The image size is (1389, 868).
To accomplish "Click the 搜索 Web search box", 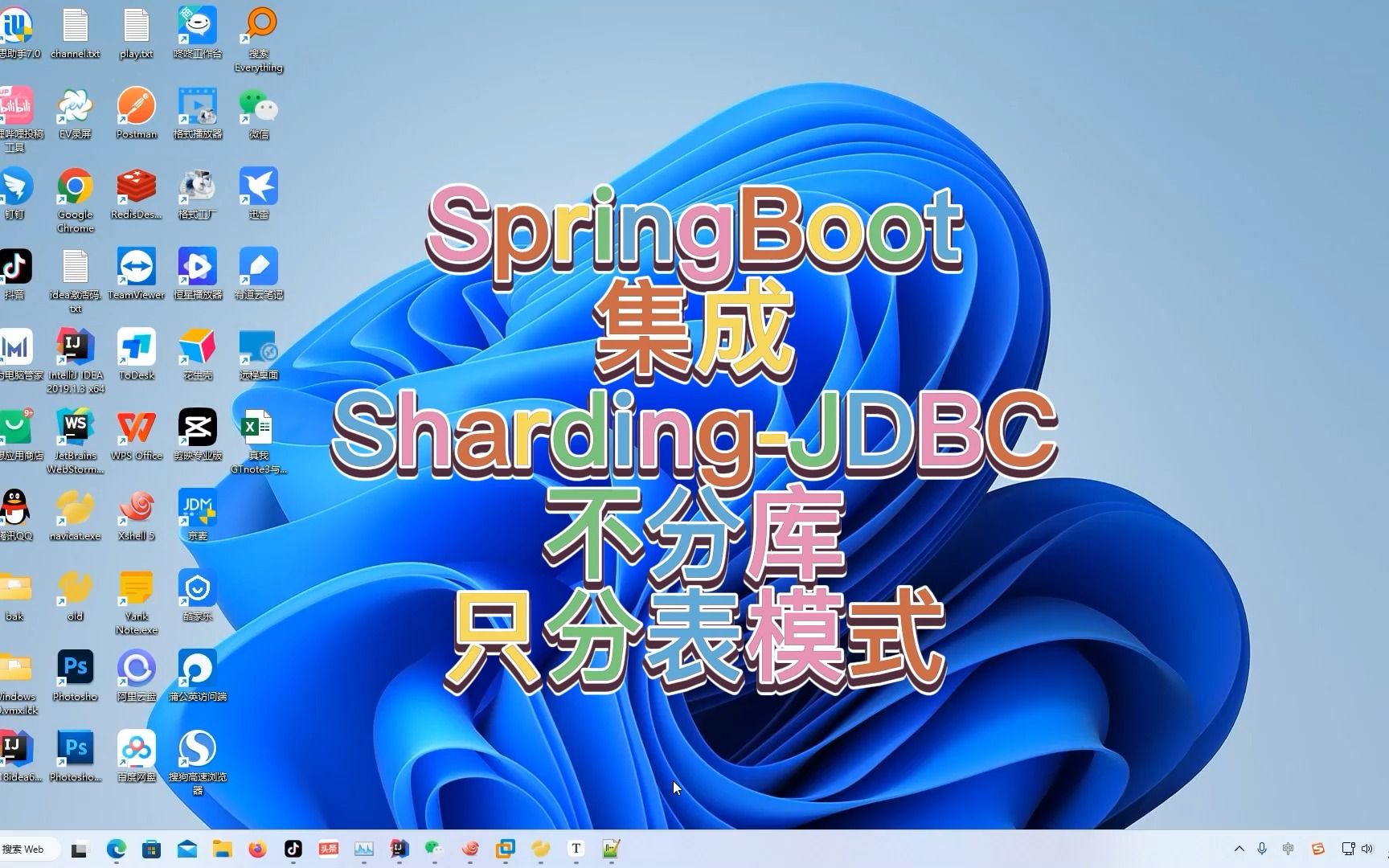I will point(27,849).
